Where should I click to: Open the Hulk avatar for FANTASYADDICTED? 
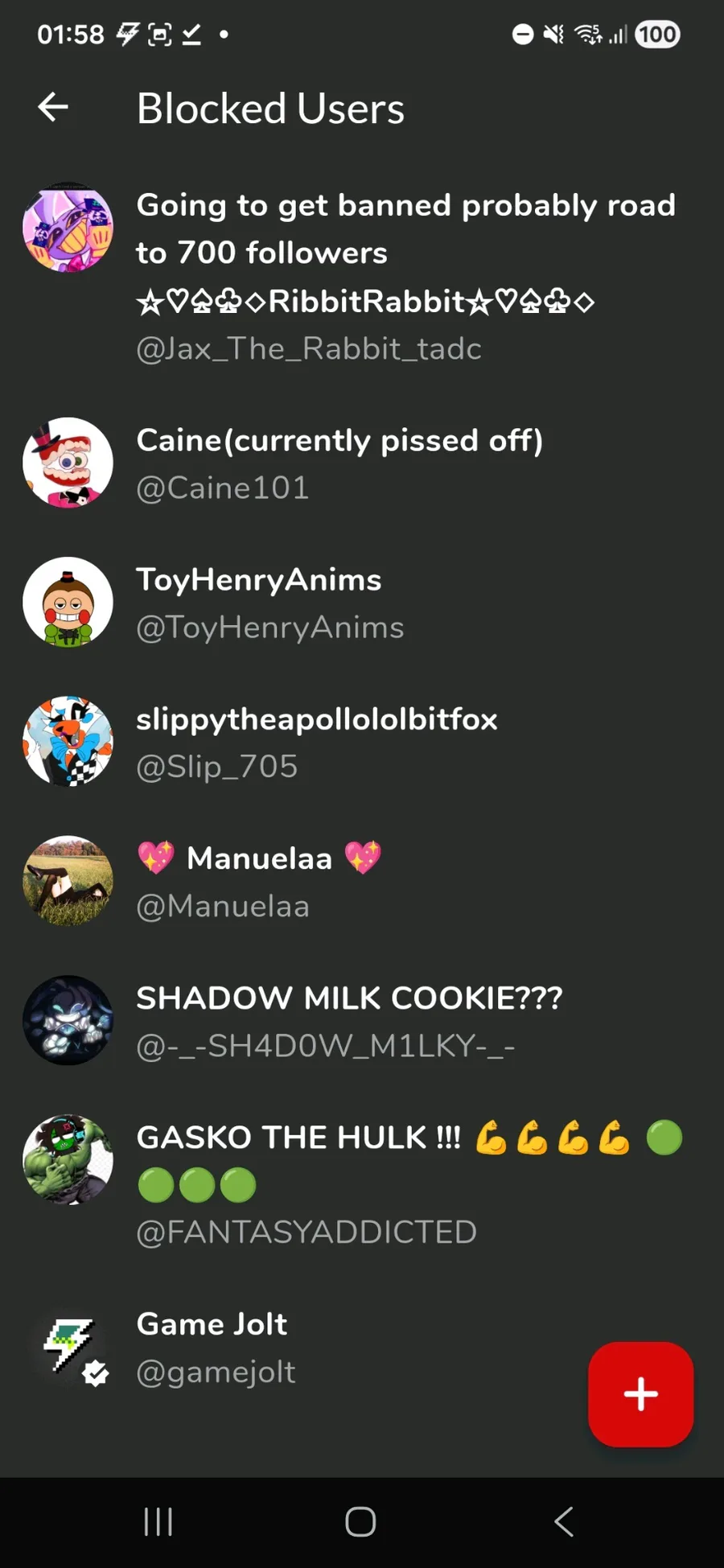(x=68, y=1159)
